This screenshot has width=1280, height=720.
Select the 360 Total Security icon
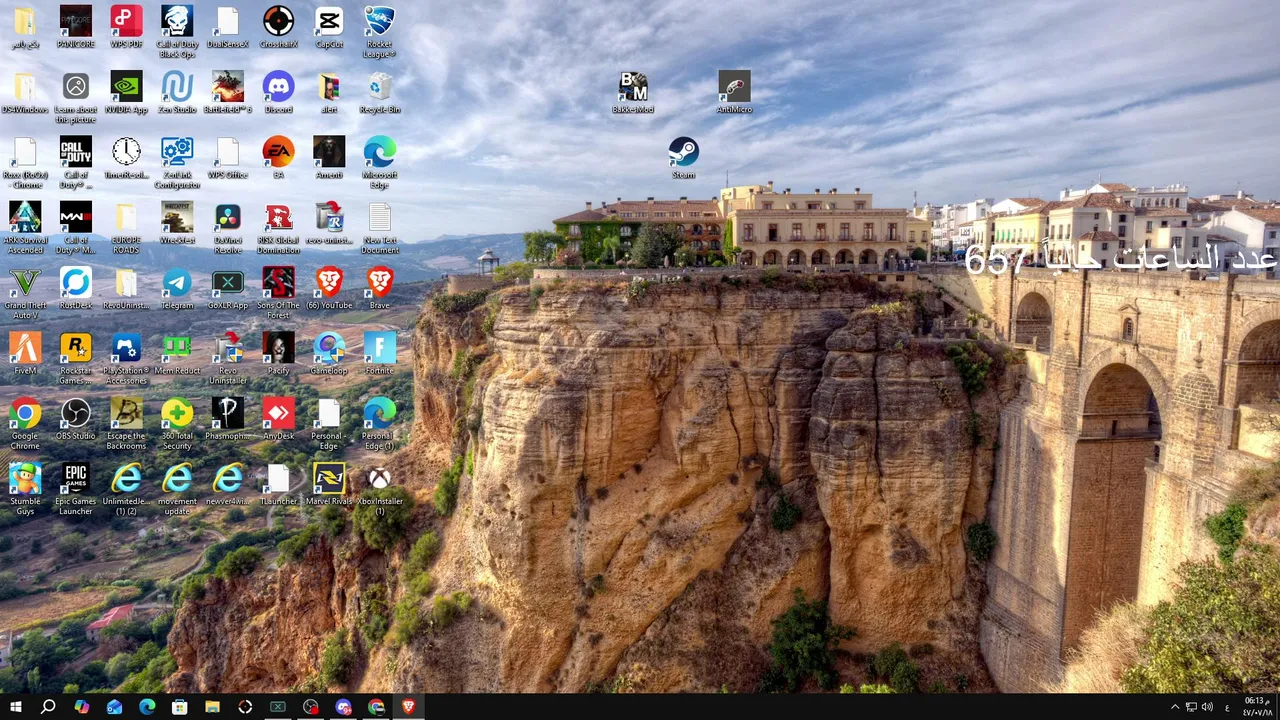(x=177, y=423)
